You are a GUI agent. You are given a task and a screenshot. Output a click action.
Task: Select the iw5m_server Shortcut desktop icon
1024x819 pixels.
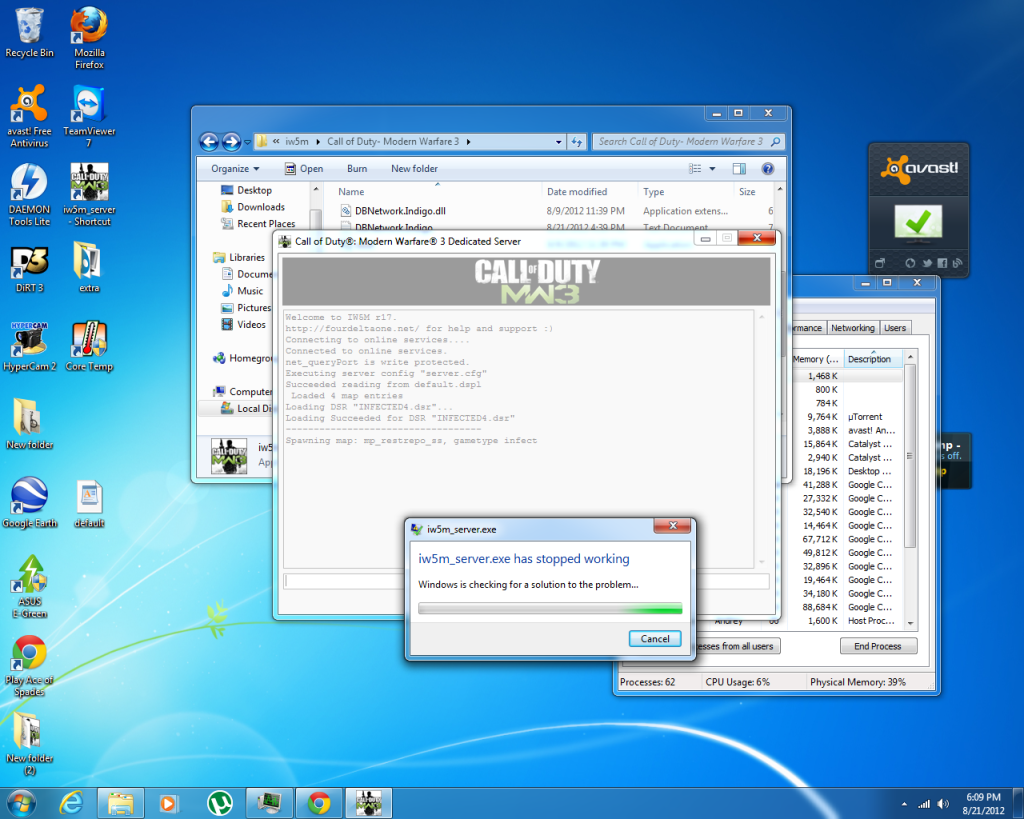coord(89,195)
